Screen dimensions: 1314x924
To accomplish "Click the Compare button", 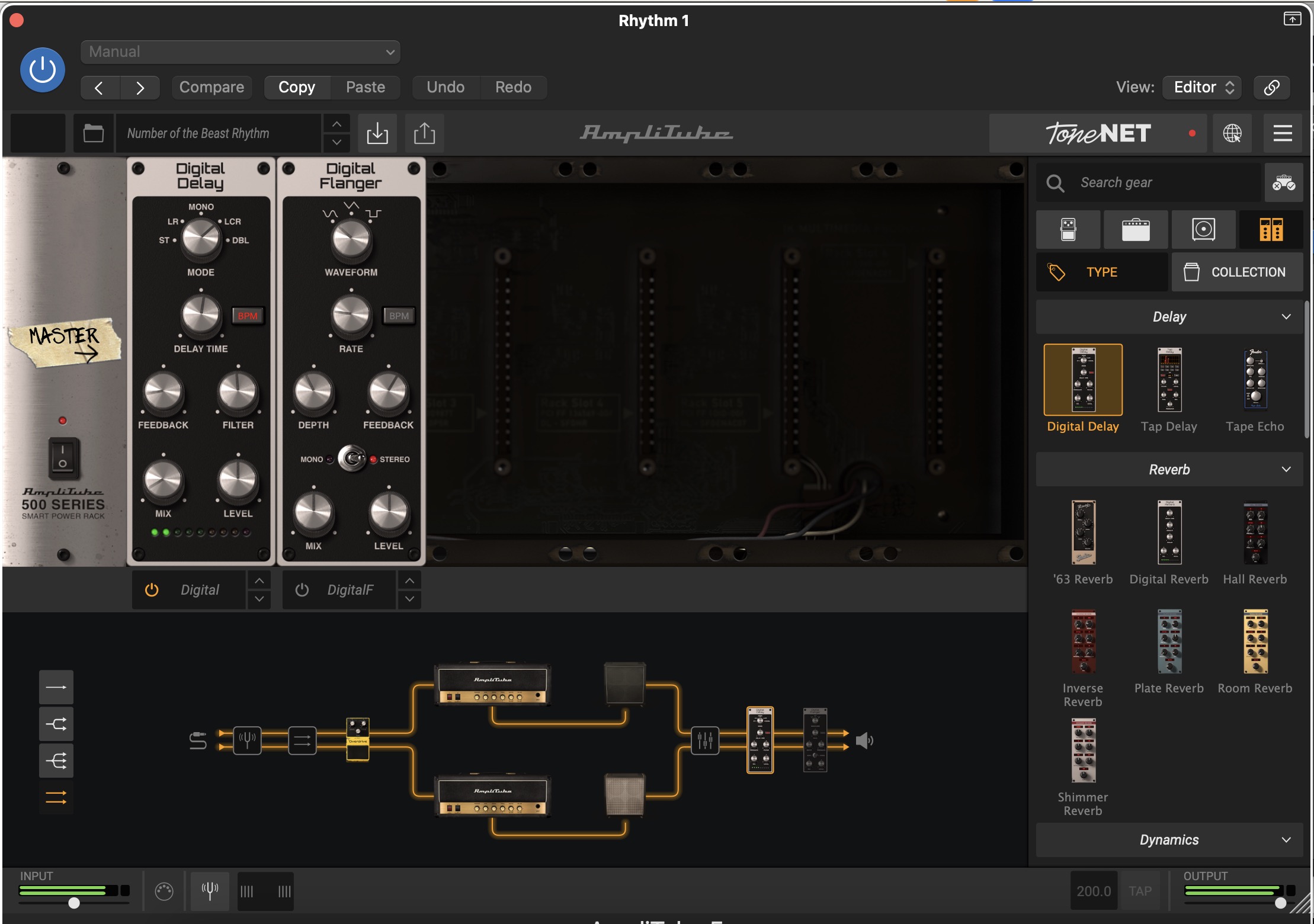I will [211, 87].
